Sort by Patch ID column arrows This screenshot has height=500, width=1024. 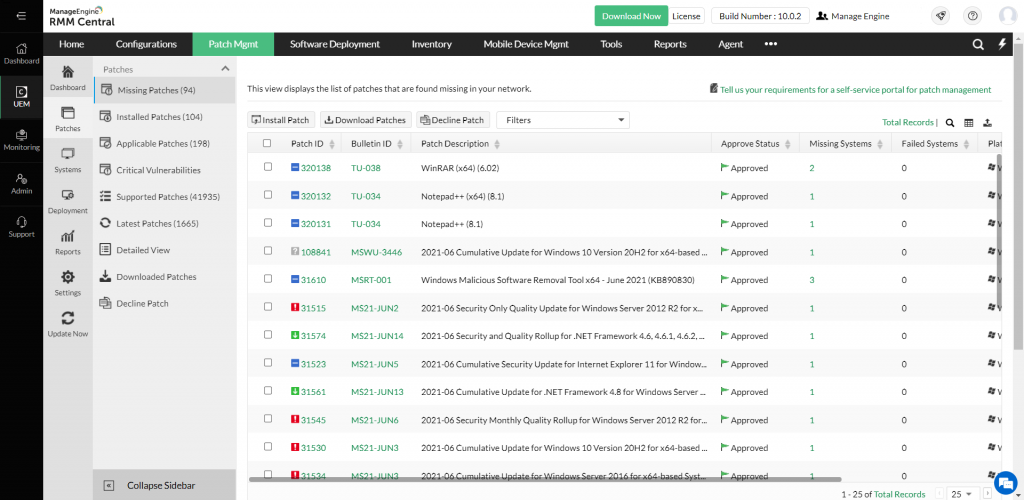(x=332, y=144)
